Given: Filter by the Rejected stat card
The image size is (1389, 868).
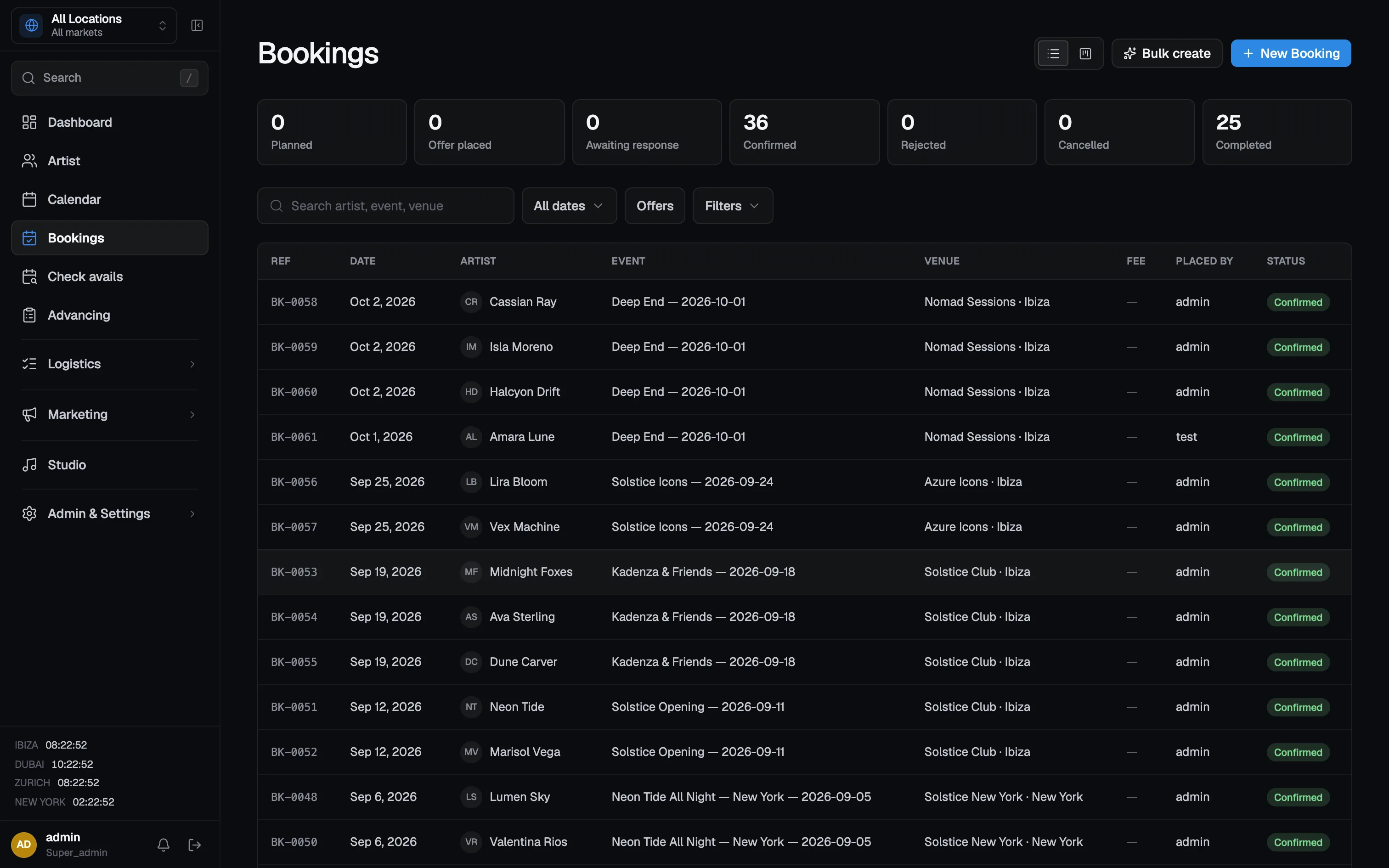Looking at the screenshot, I should click(962, 132).
